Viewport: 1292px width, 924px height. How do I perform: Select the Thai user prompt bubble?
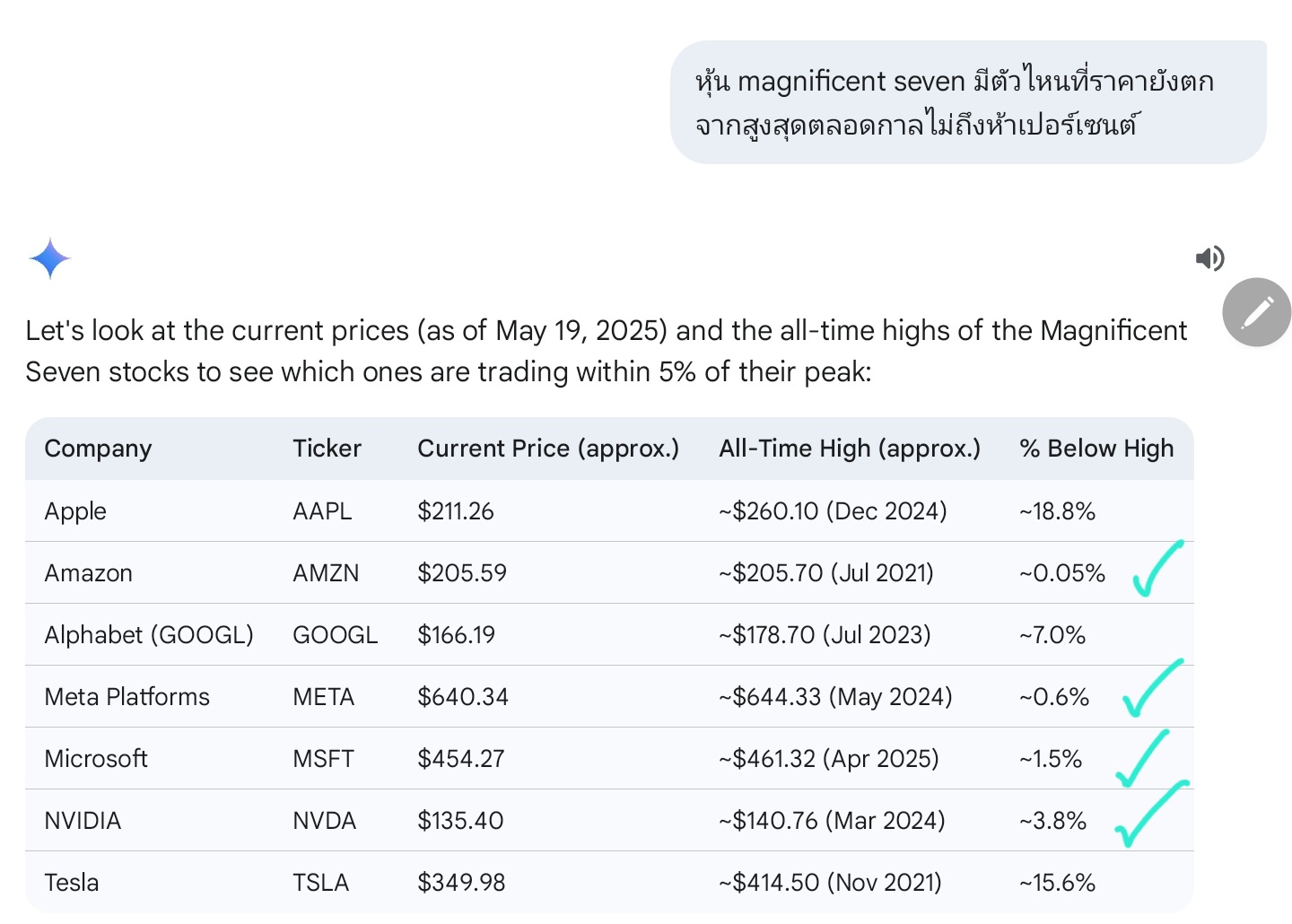click(967, 102)
